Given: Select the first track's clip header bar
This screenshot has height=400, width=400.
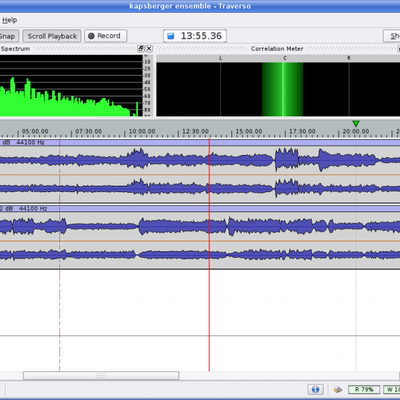Looking at the screenshot, I should [200, 143].
